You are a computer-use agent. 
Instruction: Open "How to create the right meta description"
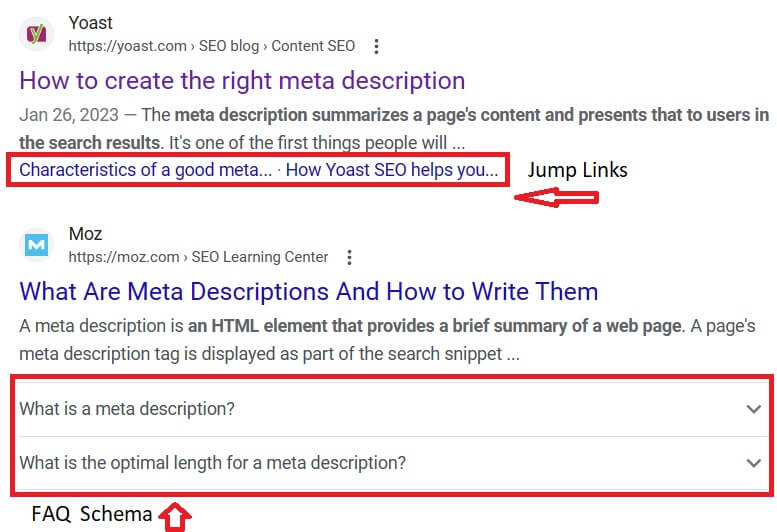click(x=242, y=80)
